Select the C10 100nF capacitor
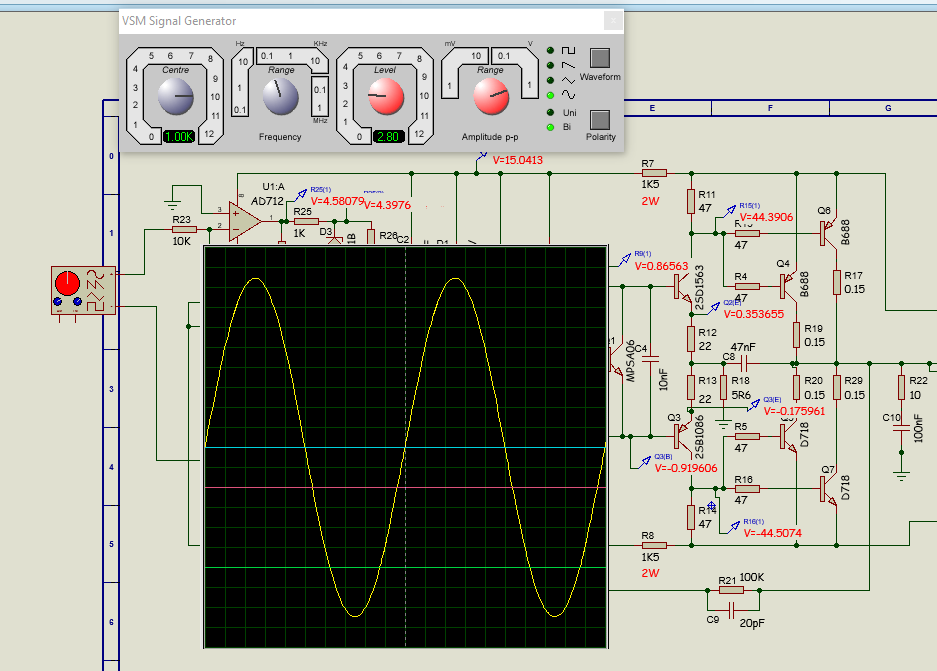937x671 pixels. [x=901, y=426]
